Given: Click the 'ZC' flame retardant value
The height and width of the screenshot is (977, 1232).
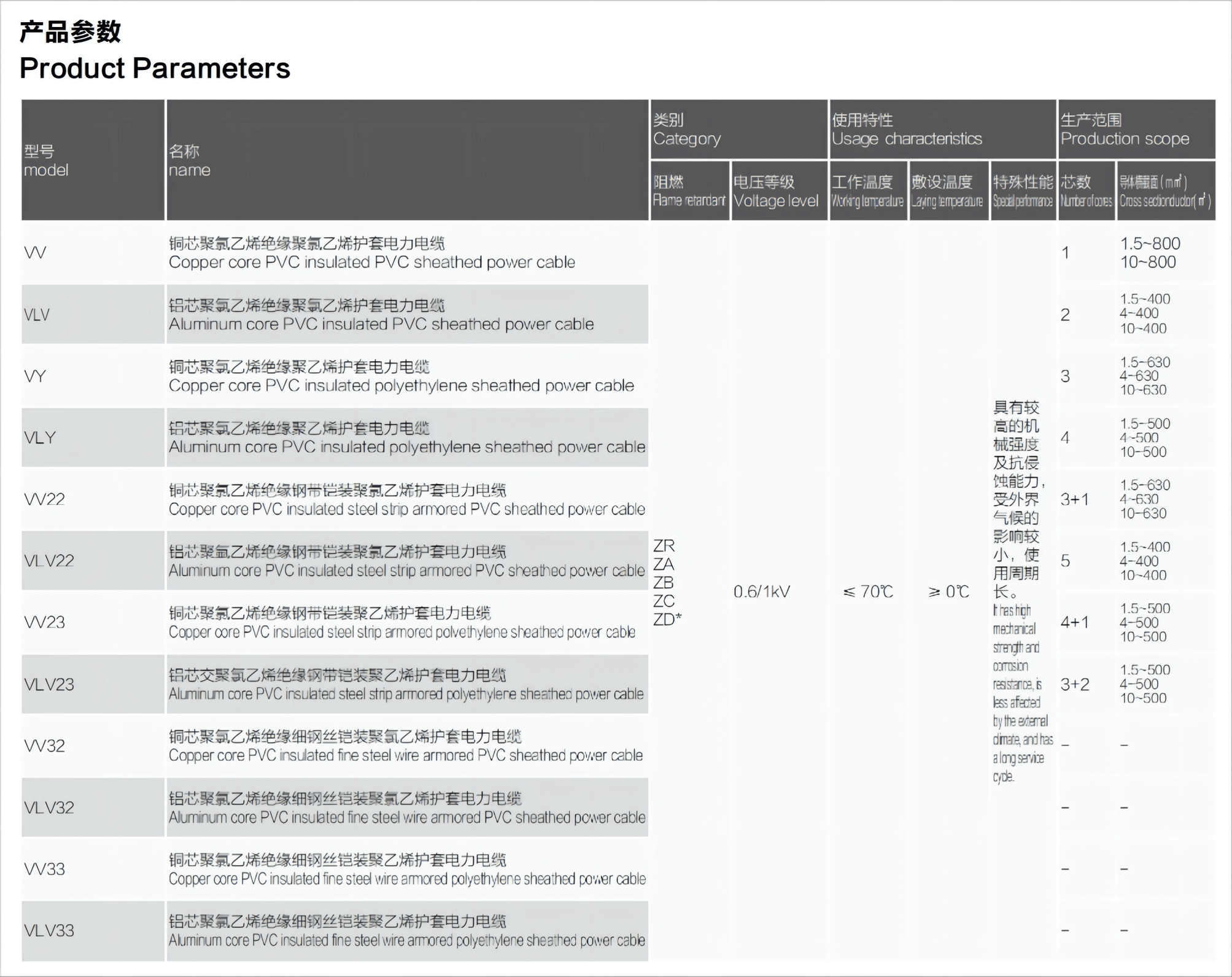Looking at the screenshot, I should [x=664, y=601].
